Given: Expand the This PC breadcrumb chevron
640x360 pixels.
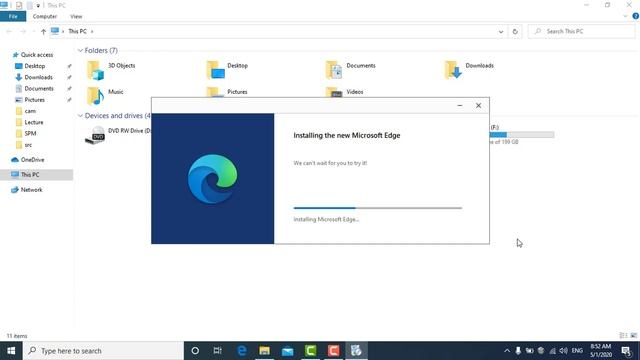Looking at the screenshot, I should [92, 31].
